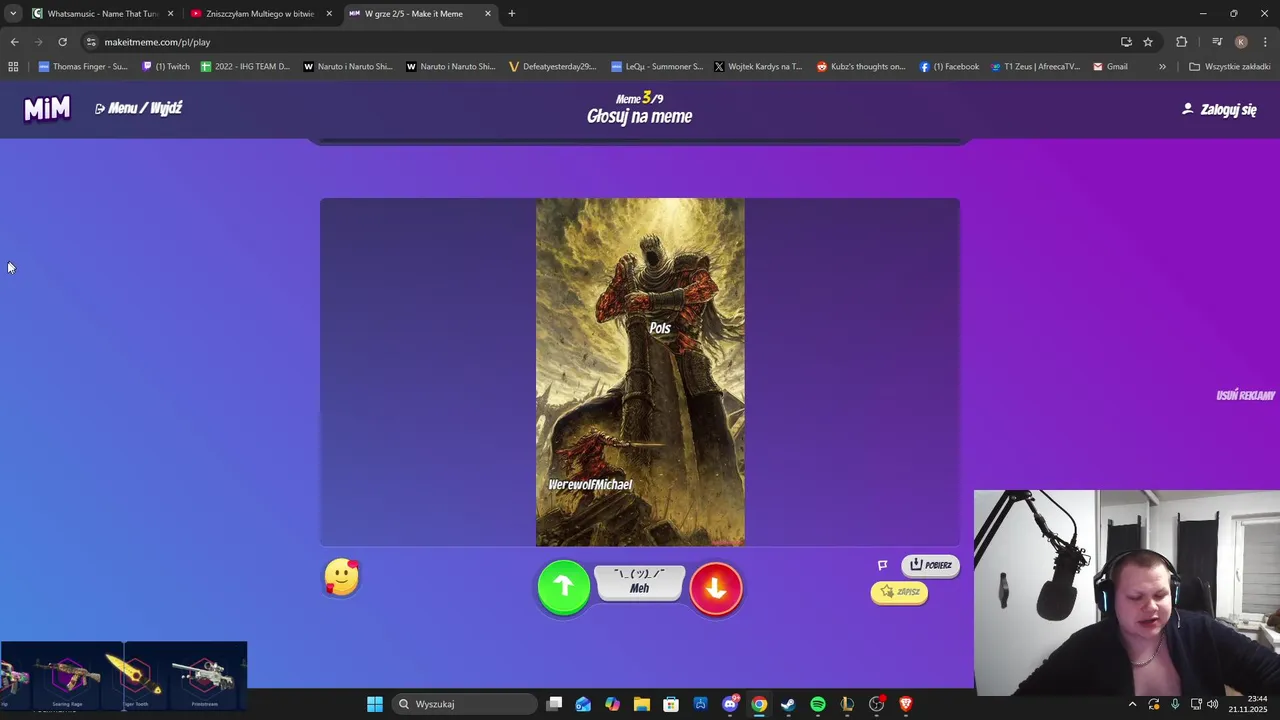Open League of Legends taskbar icon
The width and height of the screenshot is (1280, 720).
pos(847,704)
